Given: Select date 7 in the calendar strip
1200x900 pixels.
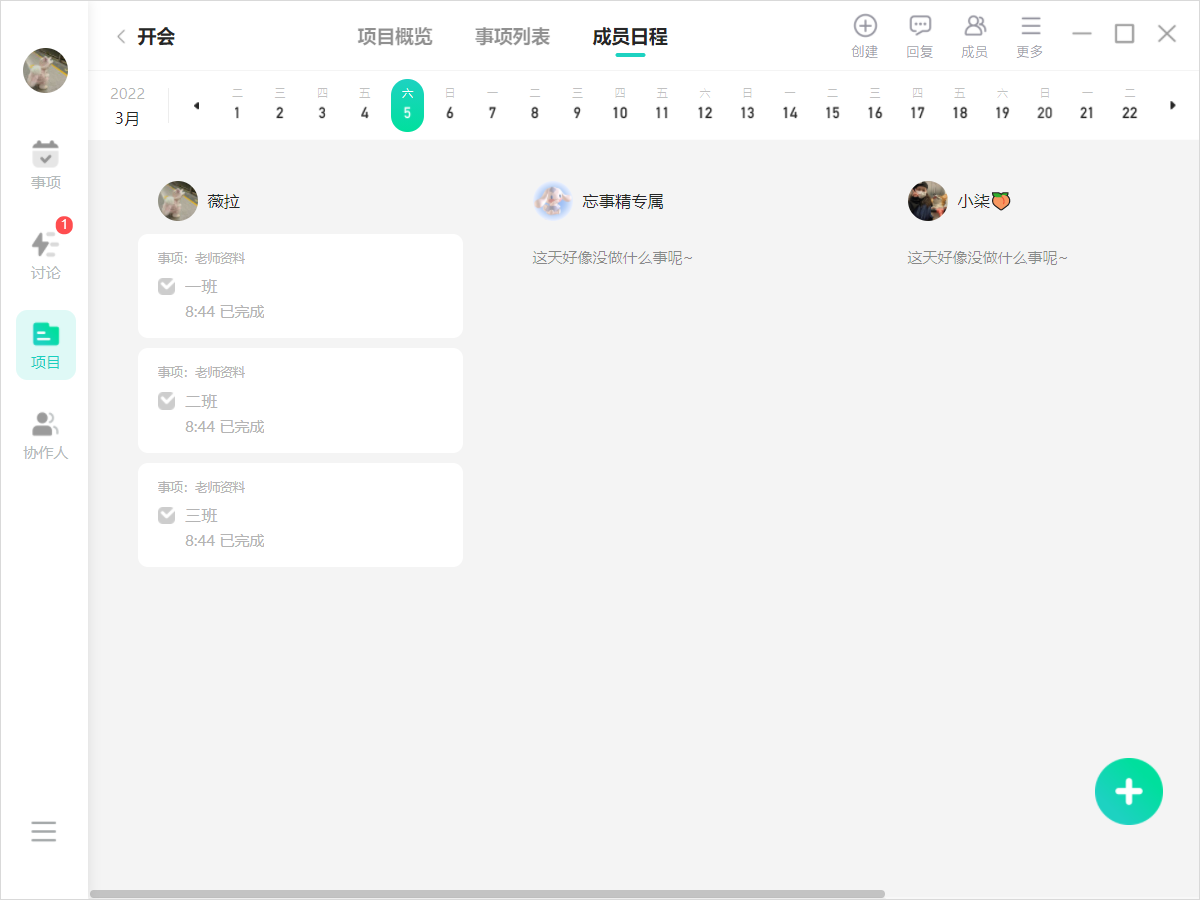Looking at the screenshot, I should (492, 105).
